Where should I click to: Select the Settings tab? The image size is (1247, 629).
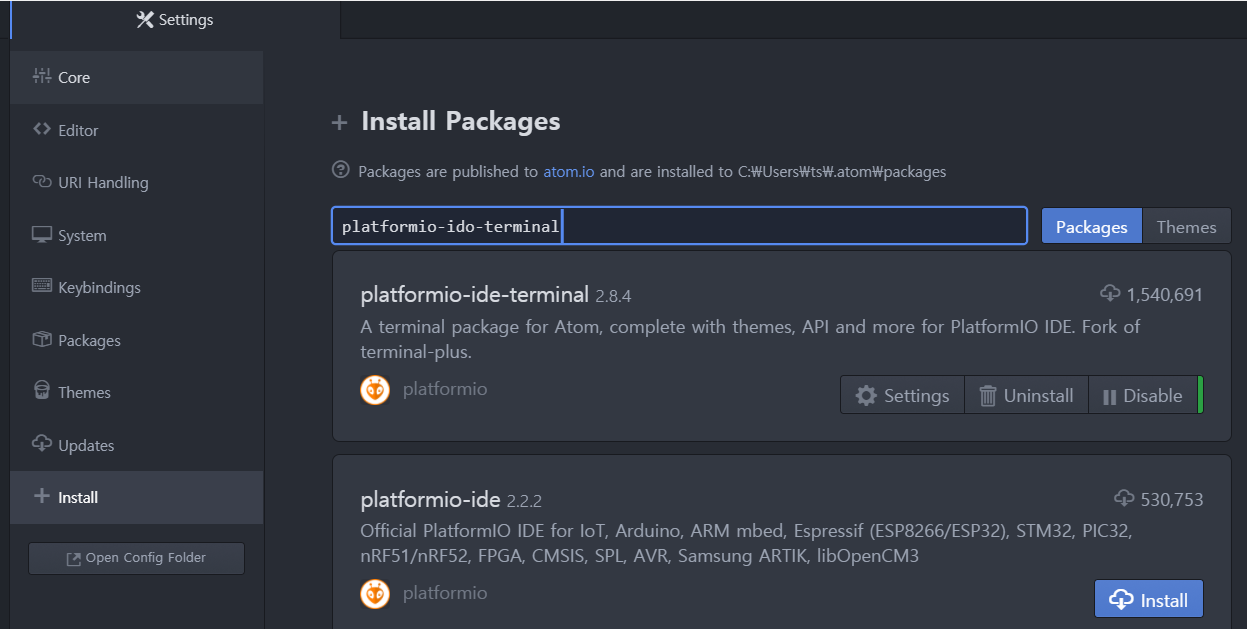click(175, 20)
